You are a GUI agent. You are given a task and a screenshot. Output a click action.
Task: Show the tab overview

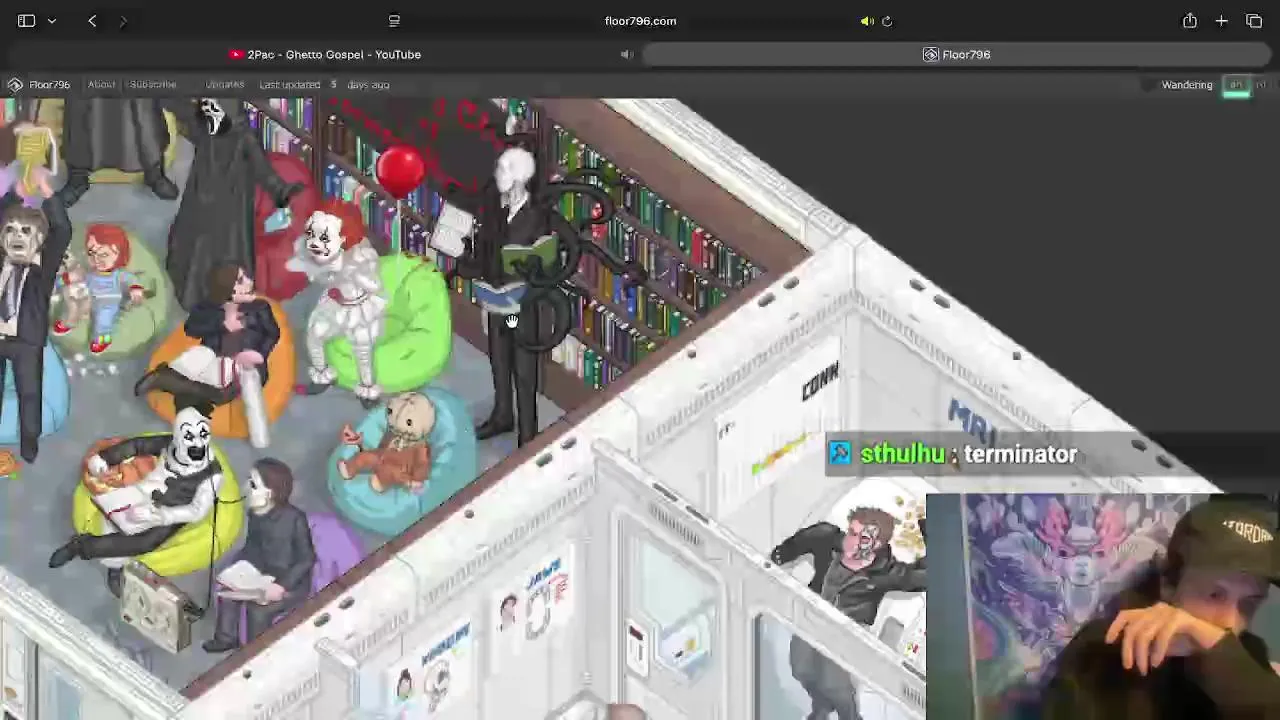1254,20
